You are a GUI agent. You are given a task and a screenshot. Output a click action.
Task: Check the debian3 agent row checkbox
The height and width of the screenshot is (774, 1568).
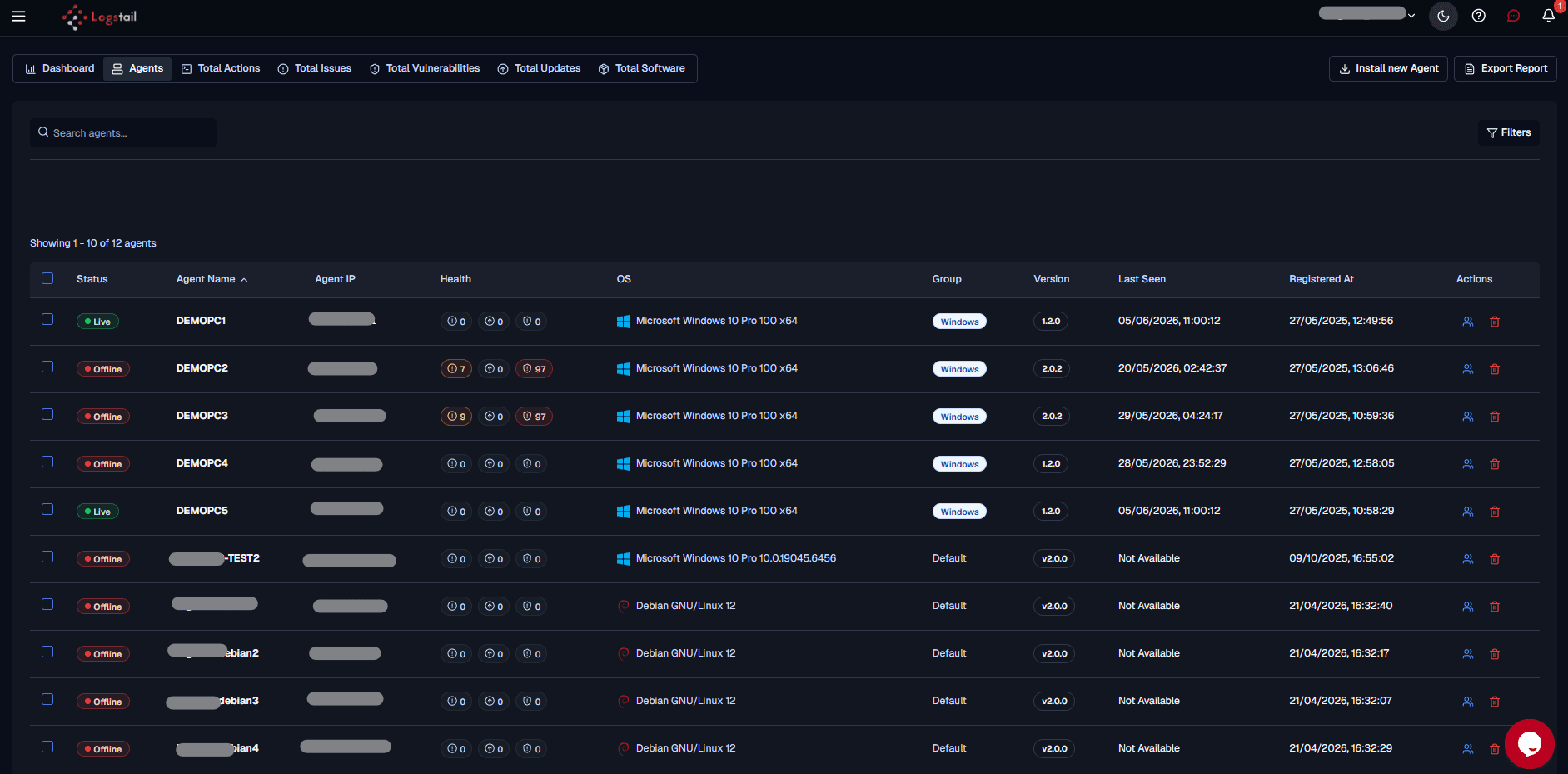[47, 699]
